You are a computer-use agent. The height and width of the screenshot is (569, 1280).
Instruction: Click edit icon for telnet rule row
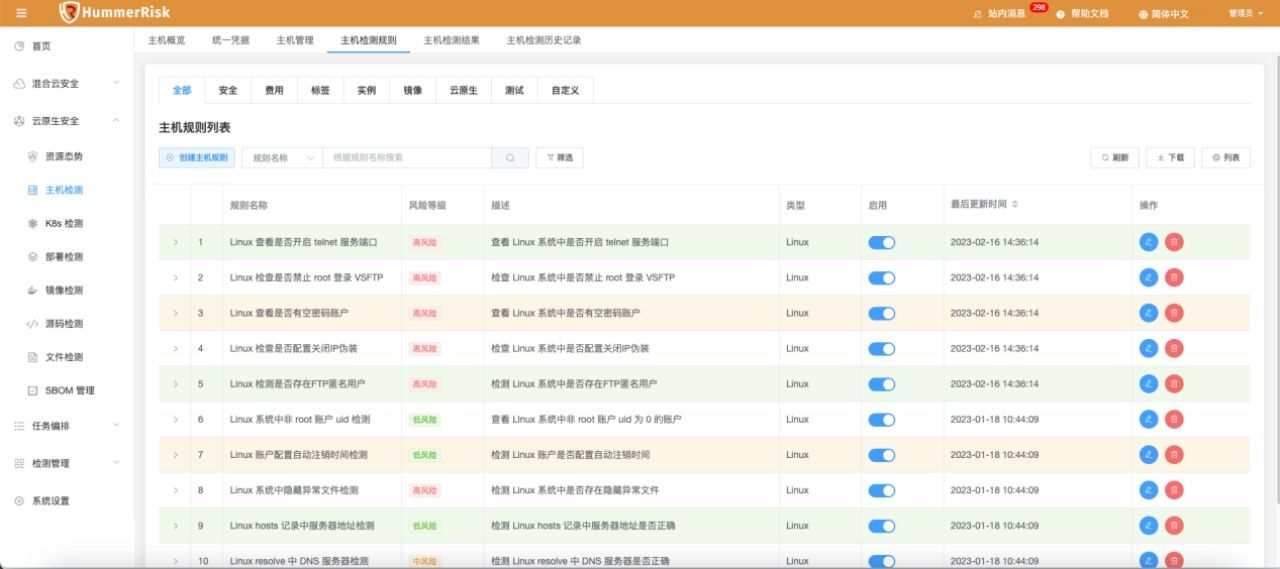click(x=1149, y=242)
